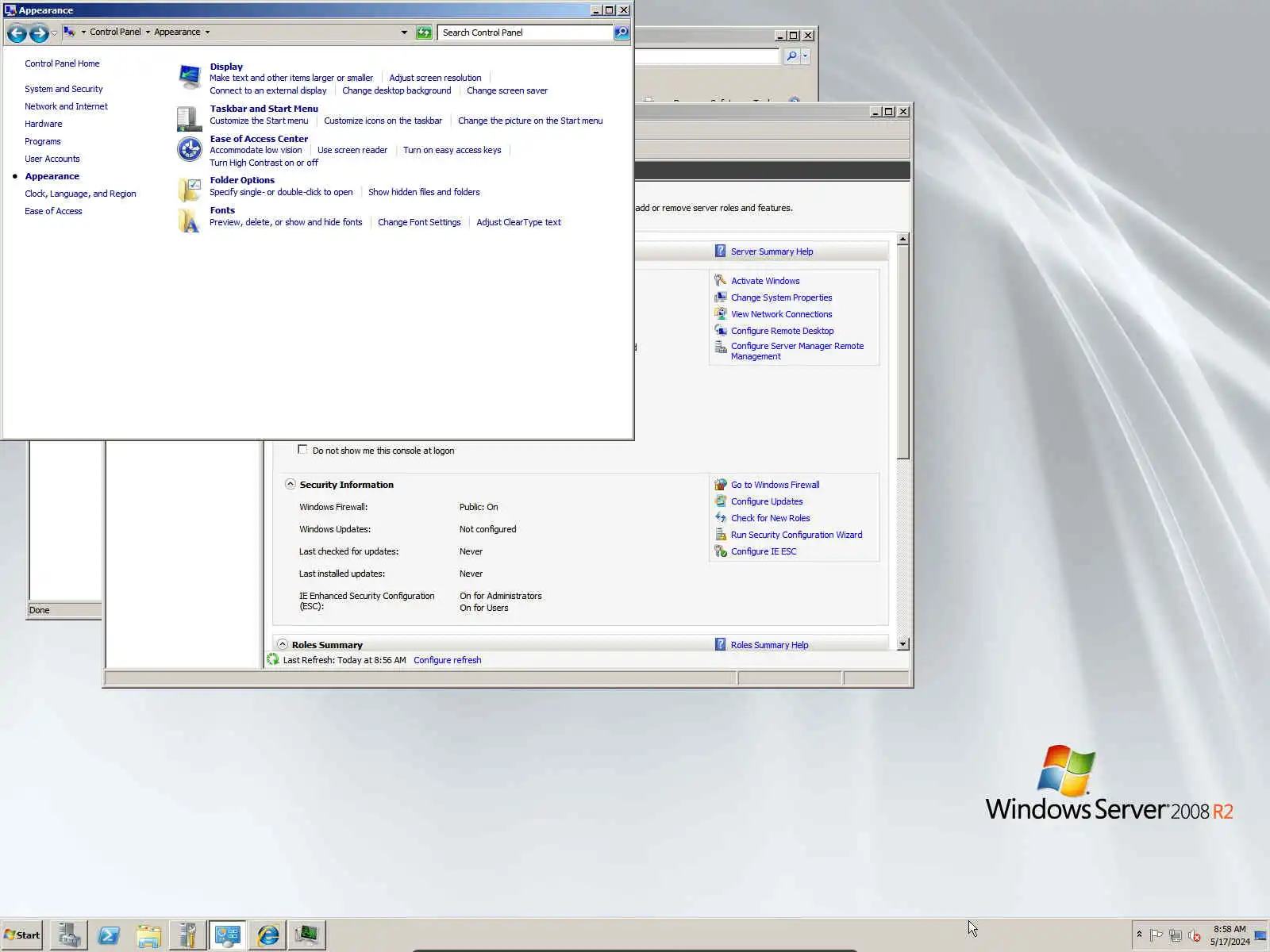Click the Server Manager scrollbar up arrow
1270x952 pixels.
pyautogui.click(x=902, y=239)
